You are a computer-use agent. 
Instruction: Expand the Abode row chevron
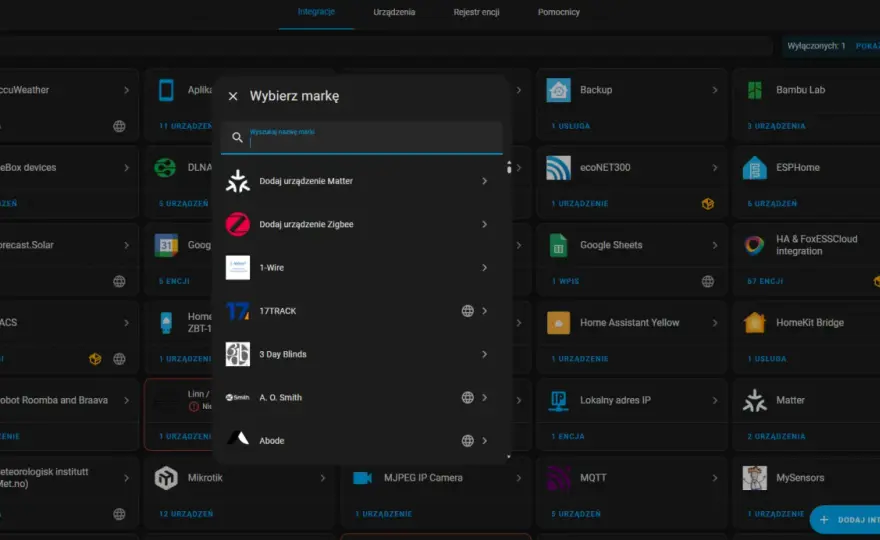click(x=484, y=441)
